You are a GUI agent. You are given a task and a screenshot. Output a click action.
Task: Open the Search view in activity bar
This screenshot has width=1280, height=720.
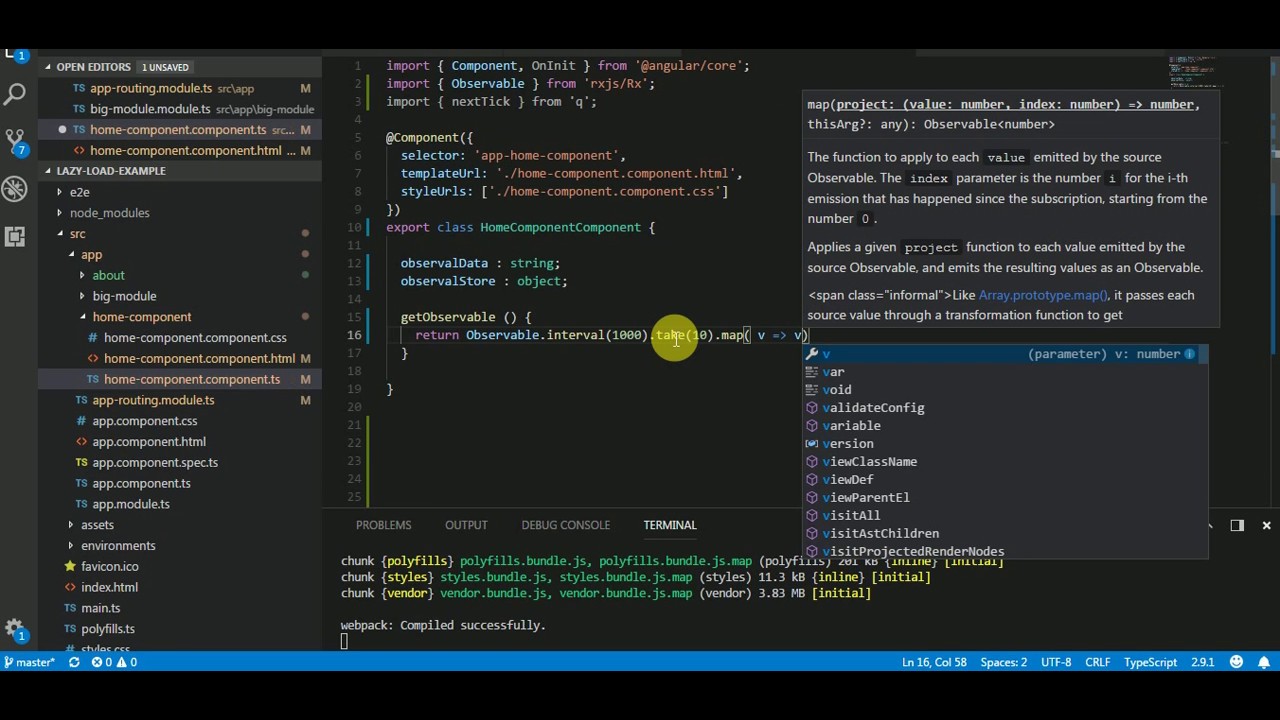click(x=15, y=95)
